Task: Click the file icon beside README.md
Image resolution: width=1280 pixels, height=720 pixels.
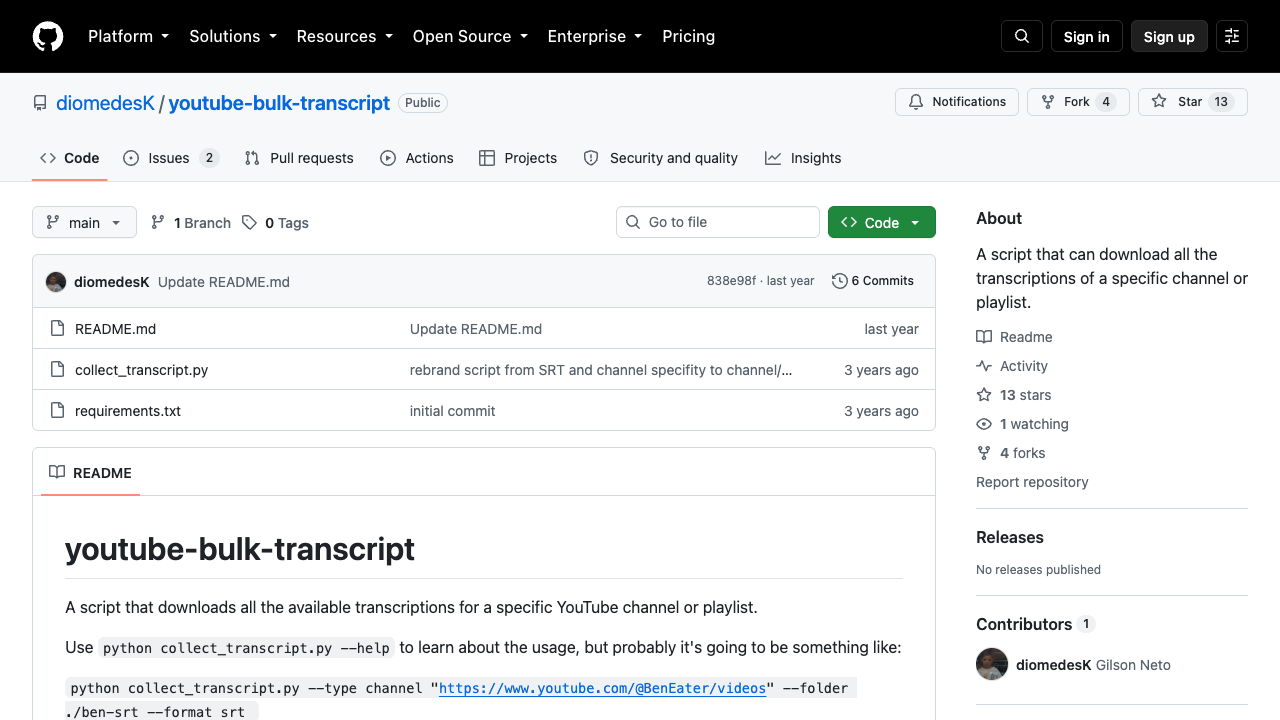Action: click(x=57, y=329)
